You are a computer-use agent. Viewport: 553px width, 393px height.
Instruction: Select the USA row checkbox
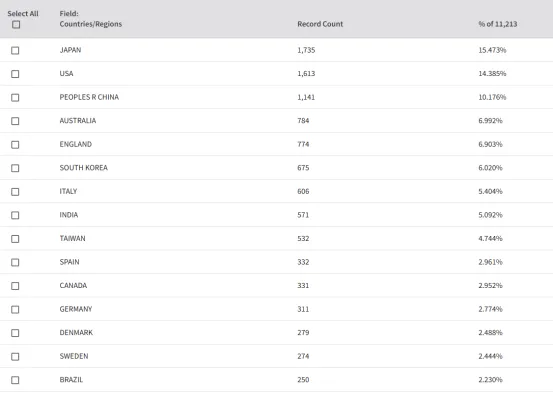[x=15, y=74]
